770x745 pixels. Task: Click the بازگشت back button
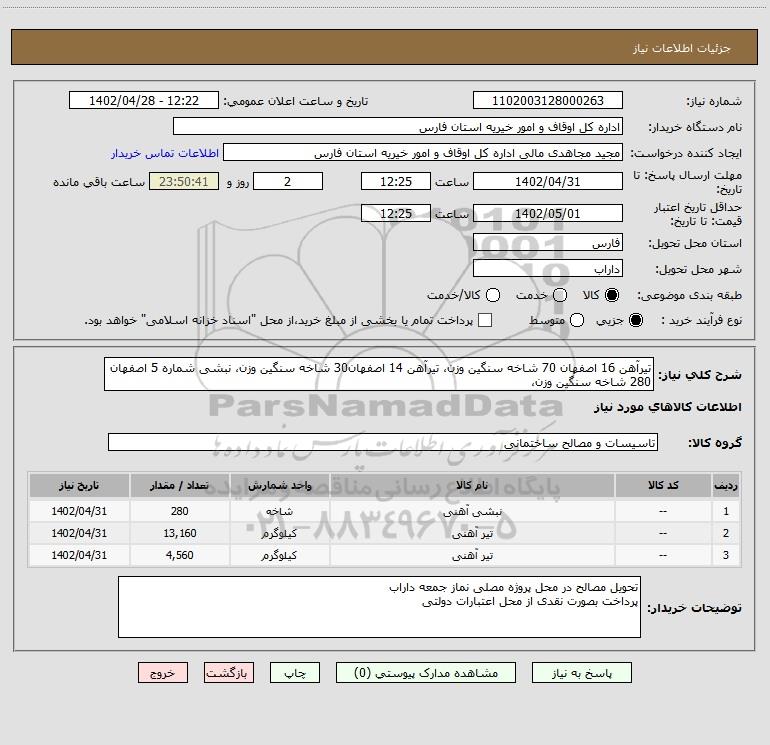pos(229,672)
